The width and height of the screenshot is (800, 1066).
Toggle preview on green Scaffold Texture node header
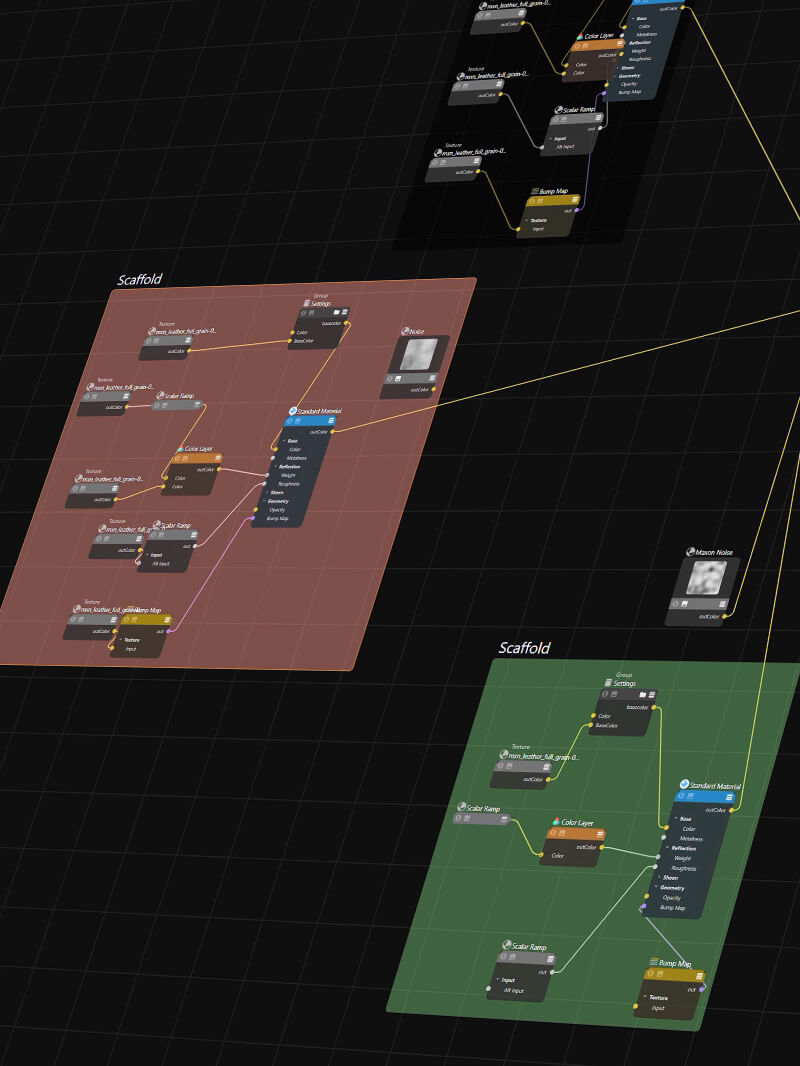(509, 766)
